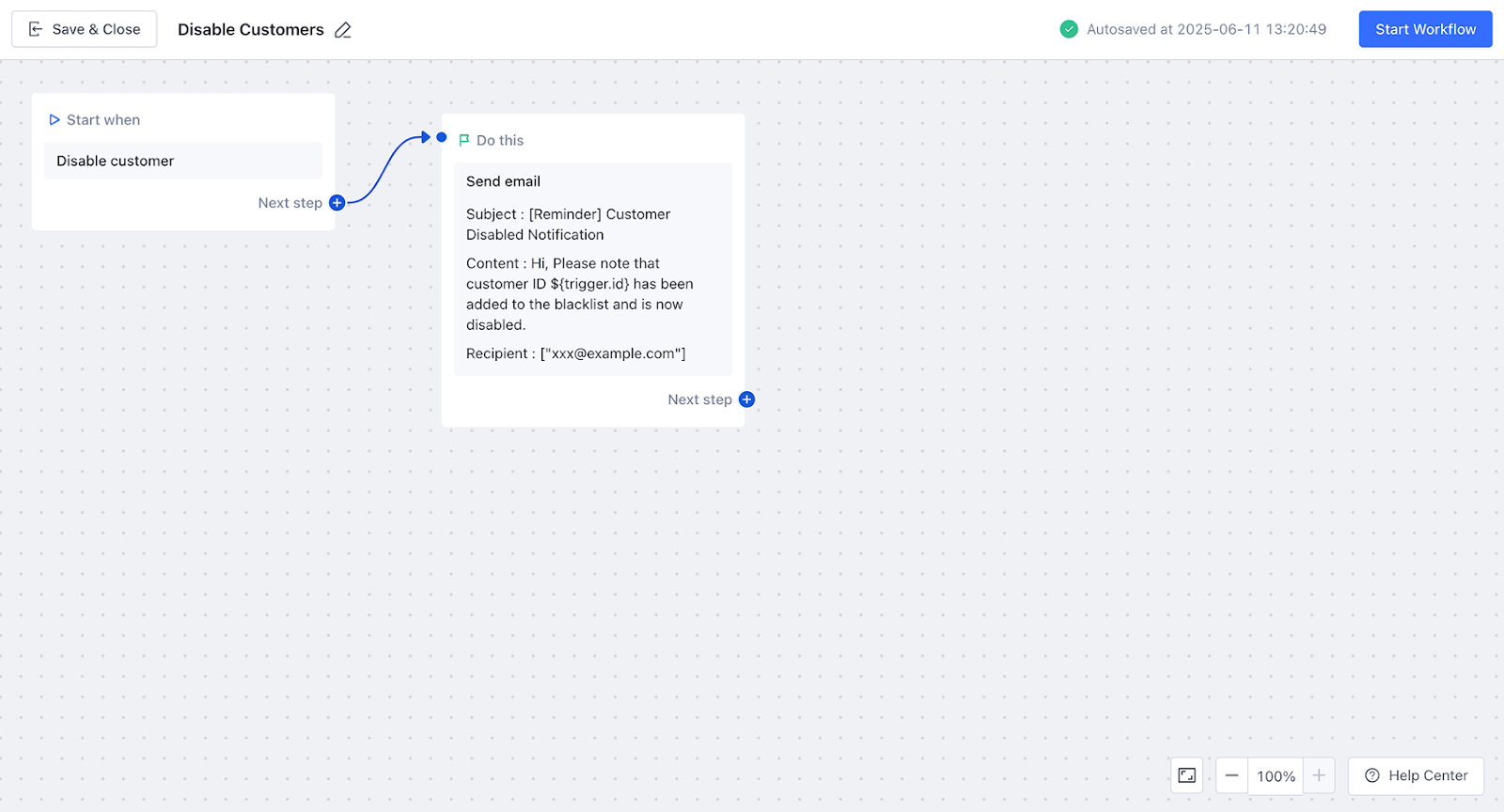
Task: Click the pencil icon to rename workflow
Action: [343, 30]
